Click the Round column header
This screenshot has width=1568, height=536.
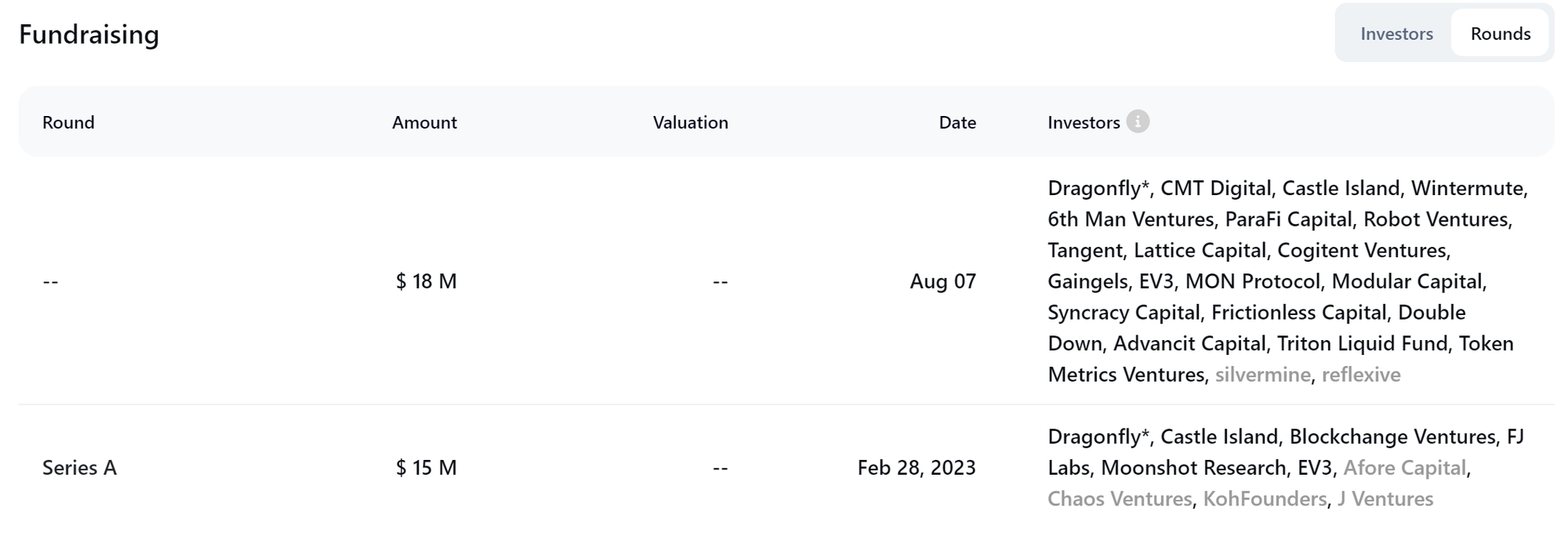[68, 122]
